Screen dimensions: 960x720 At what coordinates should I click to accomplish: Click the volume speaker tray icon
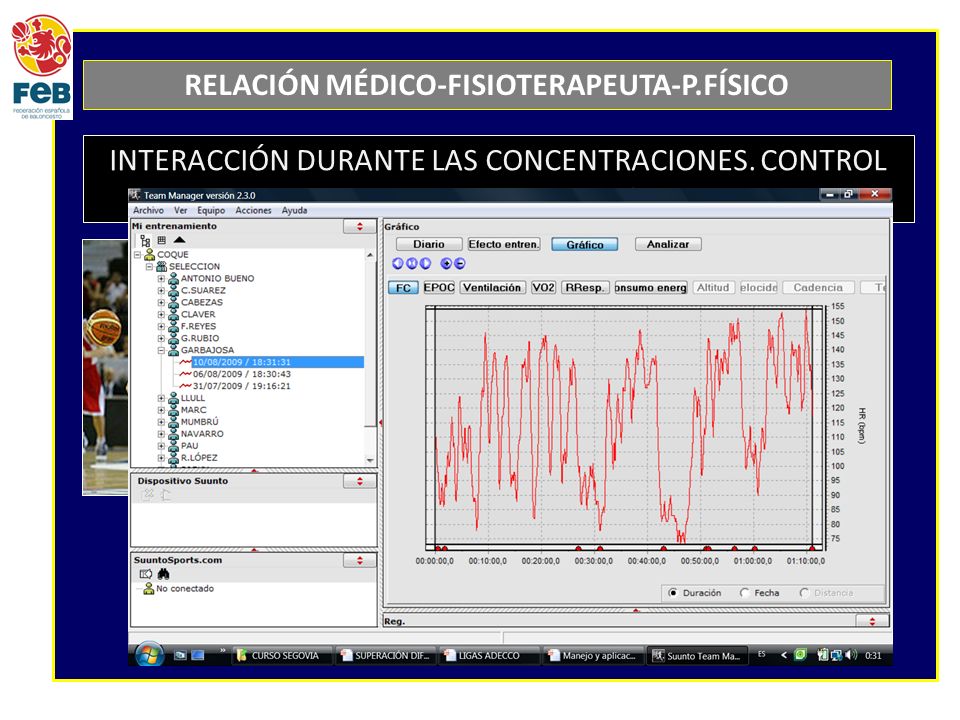[x=851, y=655]
